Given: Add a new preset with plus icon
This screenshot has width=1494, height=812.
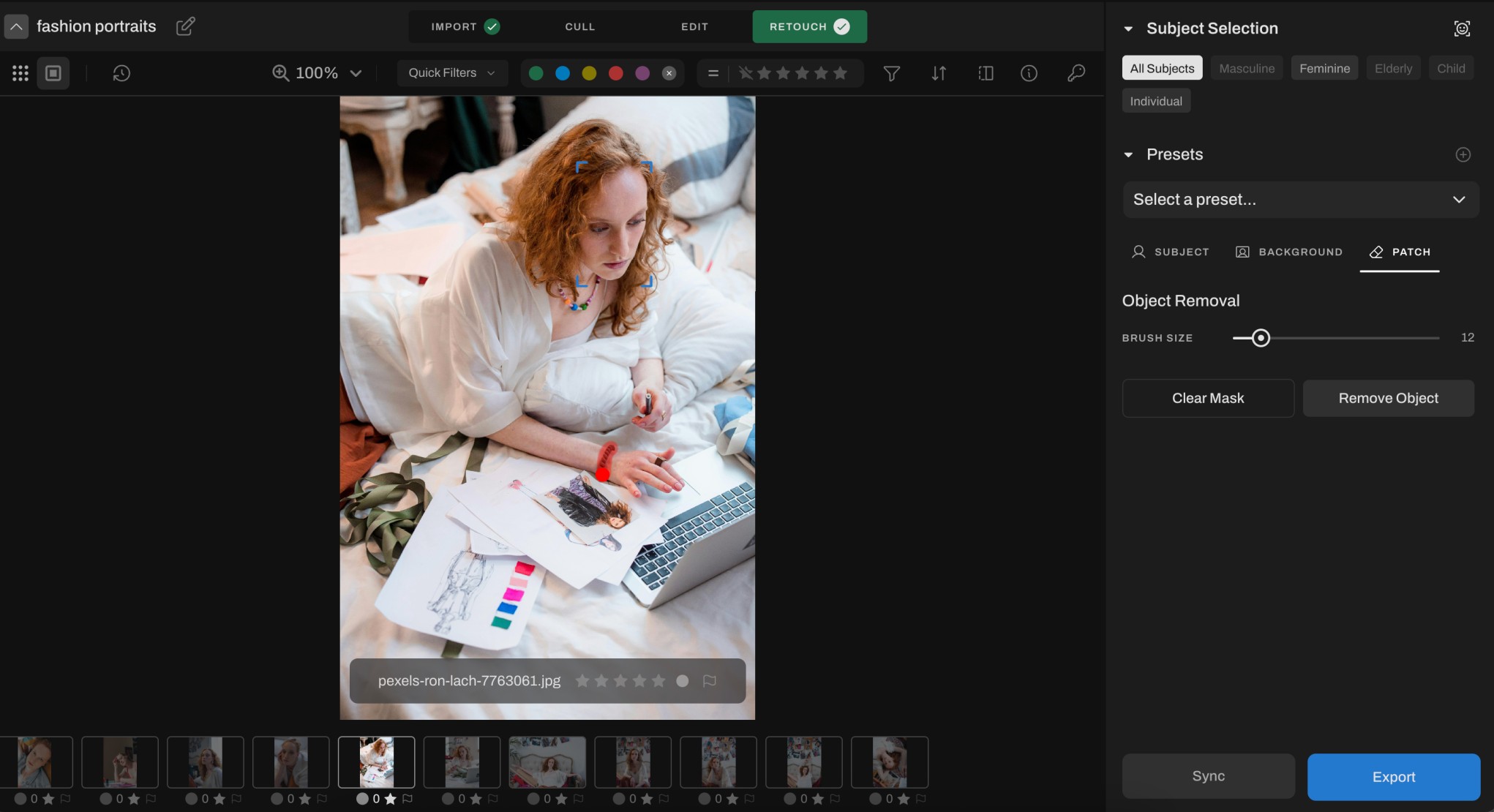Looking at the screenshot, I should coord(1463,154).
